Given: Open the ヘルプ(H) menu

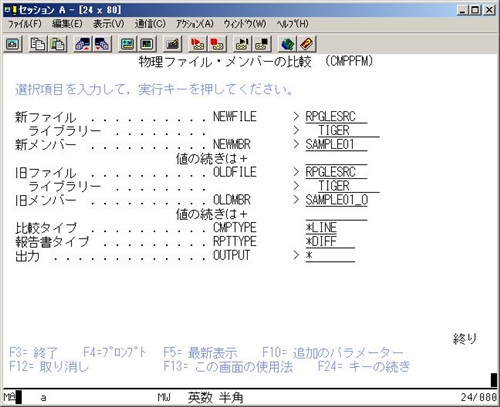Looking at the screenshot, I should (292, 24).
